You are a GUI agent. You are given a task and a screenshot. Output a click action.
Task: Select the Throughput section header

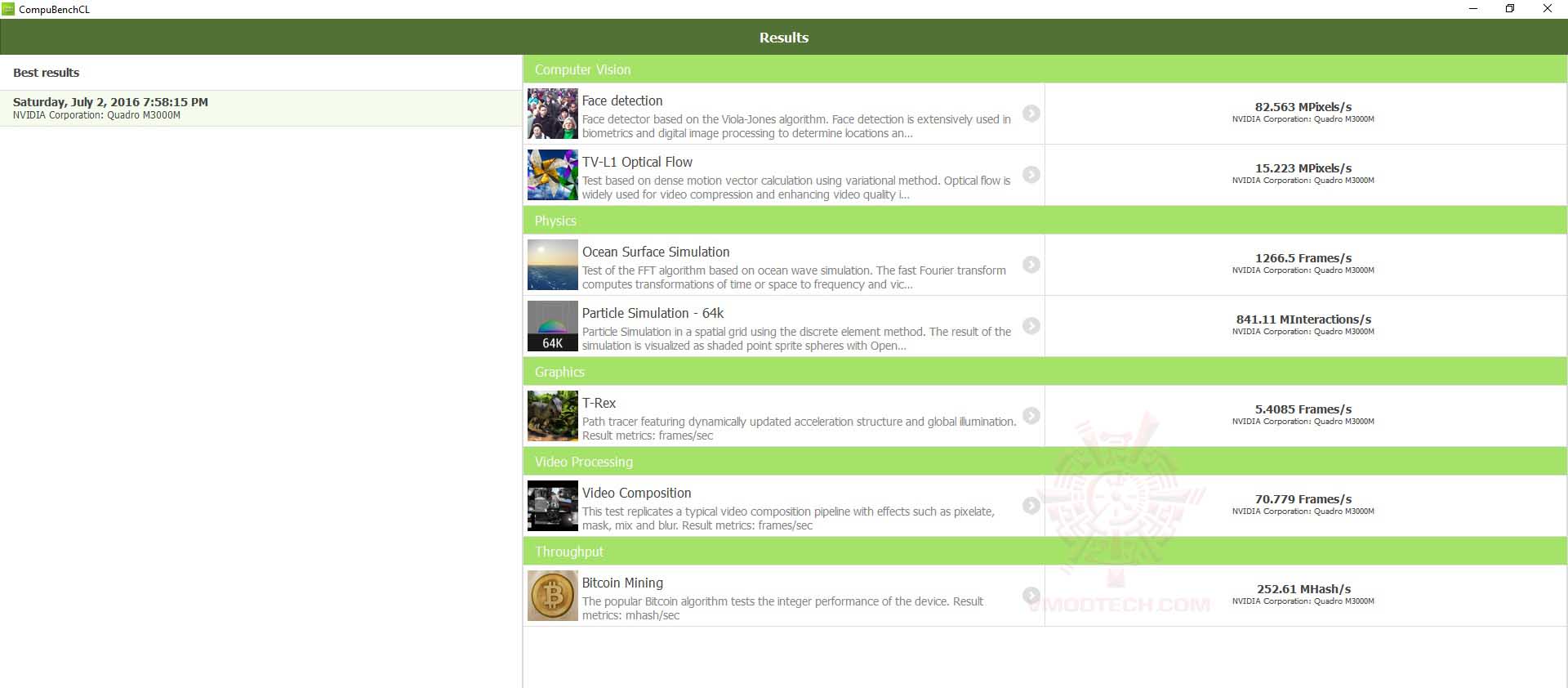click(x=1045, y=552)
